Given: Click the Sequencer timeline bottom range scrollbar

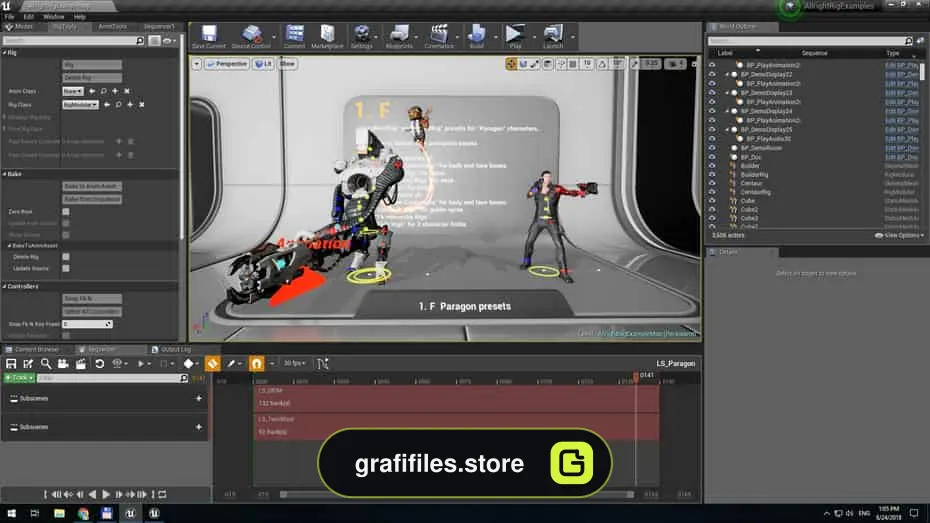Looking at the screenshot, I should pyautogui.click(x=456, y=494).
